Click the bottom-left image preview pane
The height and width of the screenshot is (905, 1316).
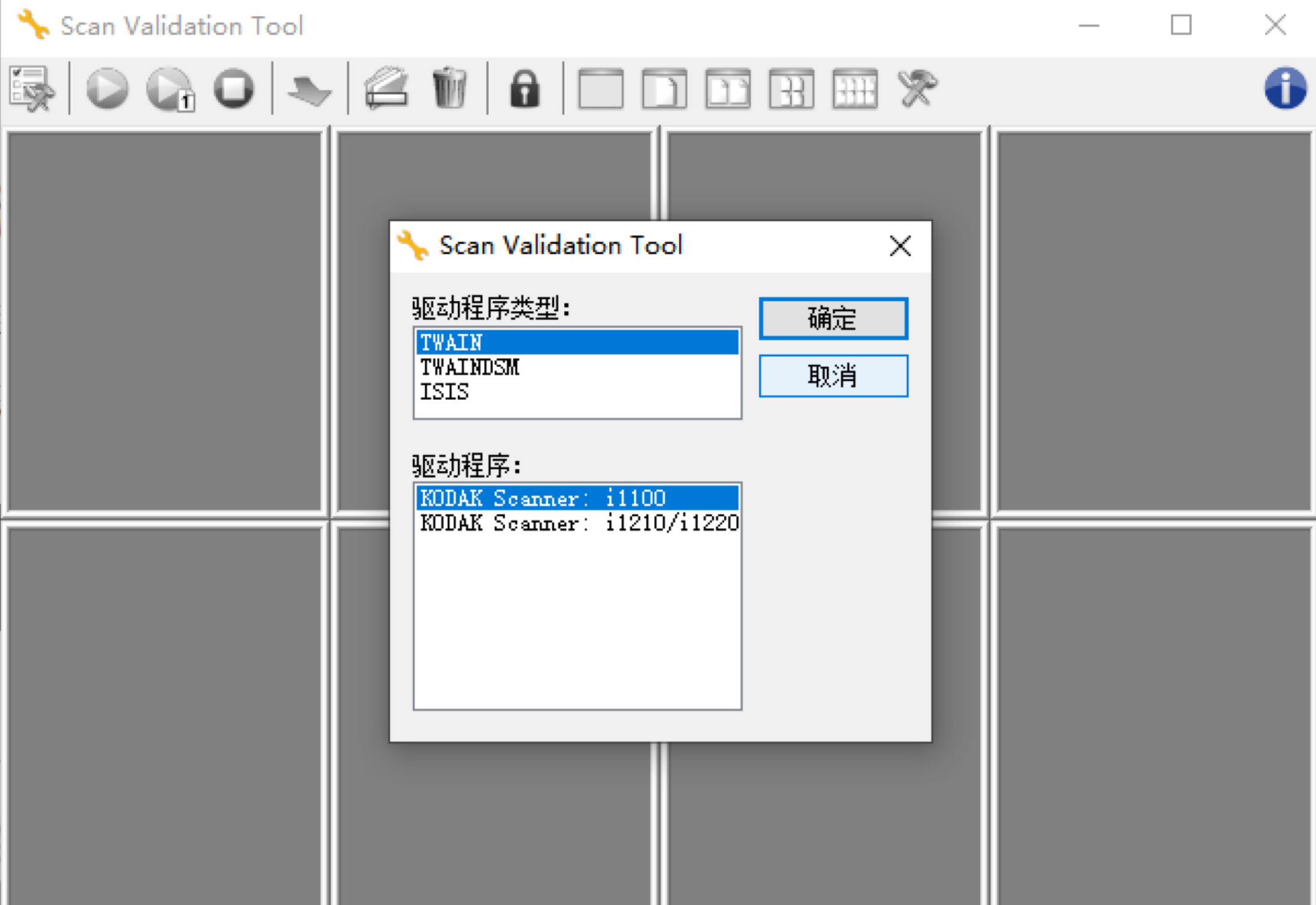(165, 716)
